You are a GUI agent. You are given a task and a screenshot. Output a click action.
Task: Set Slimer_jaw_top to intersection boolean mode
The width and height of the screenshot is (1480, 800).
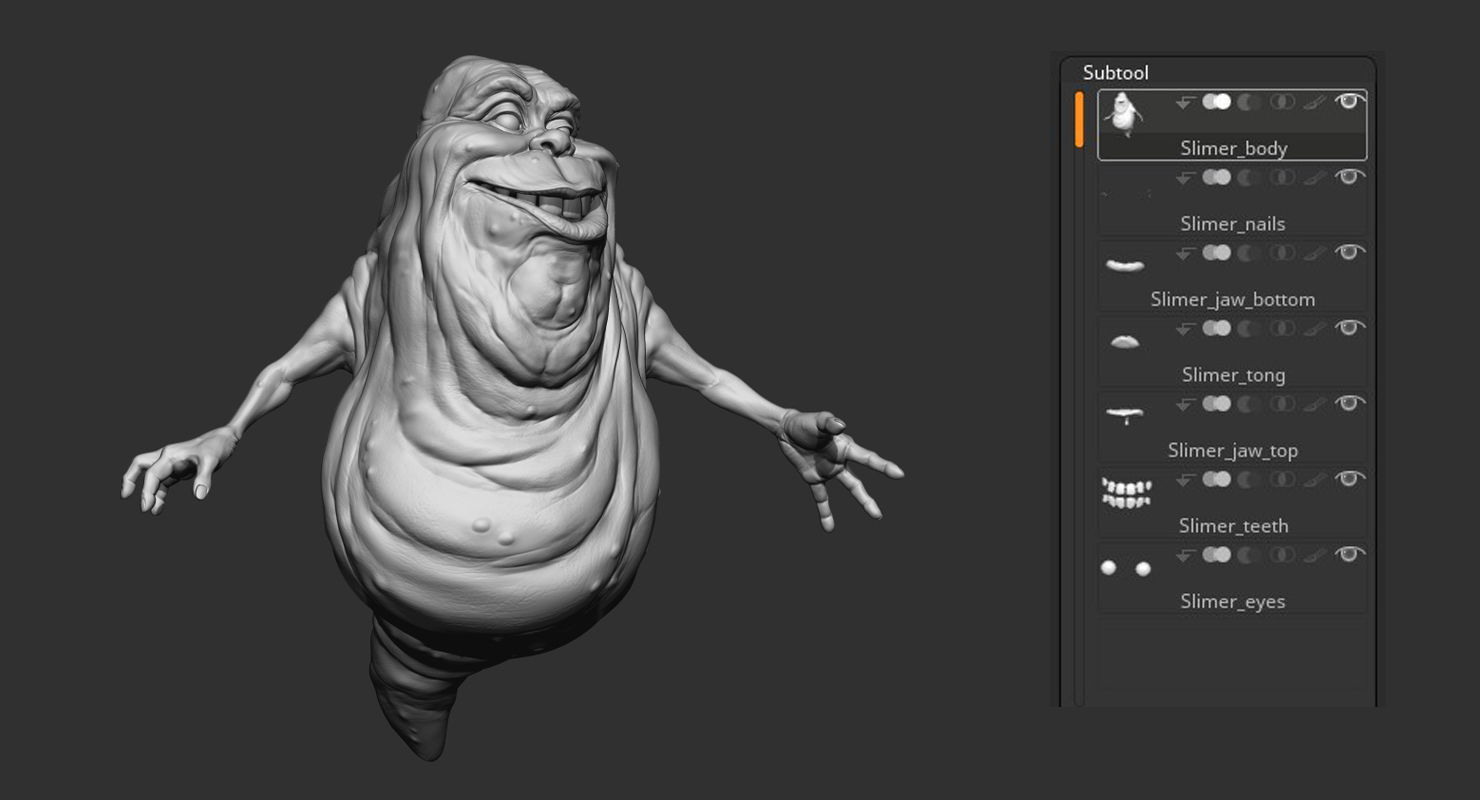point(1282,404)
